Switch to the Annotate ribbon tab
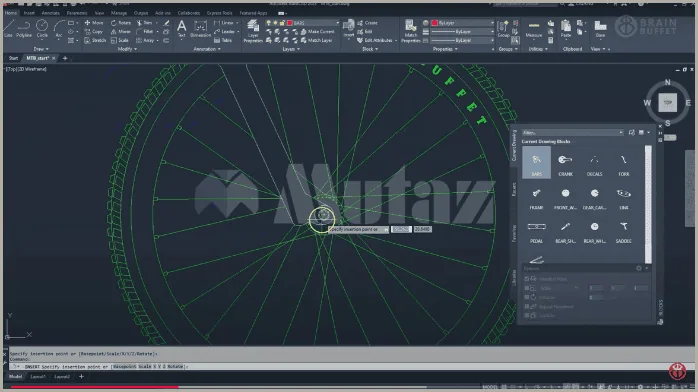 click(x=50, y=13)
